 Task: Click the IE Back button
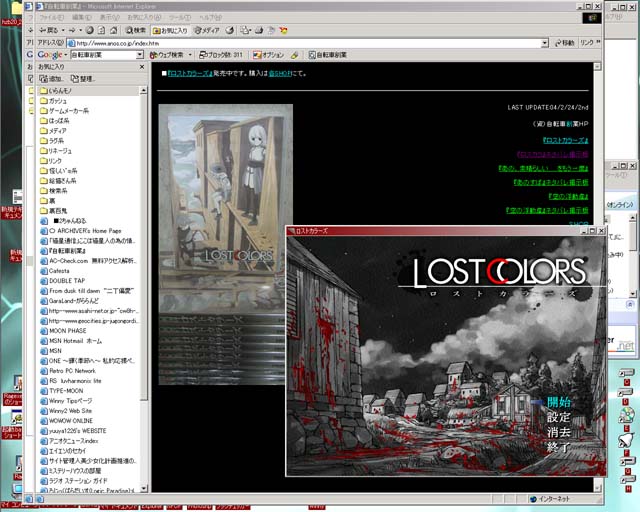coord(48,30)
